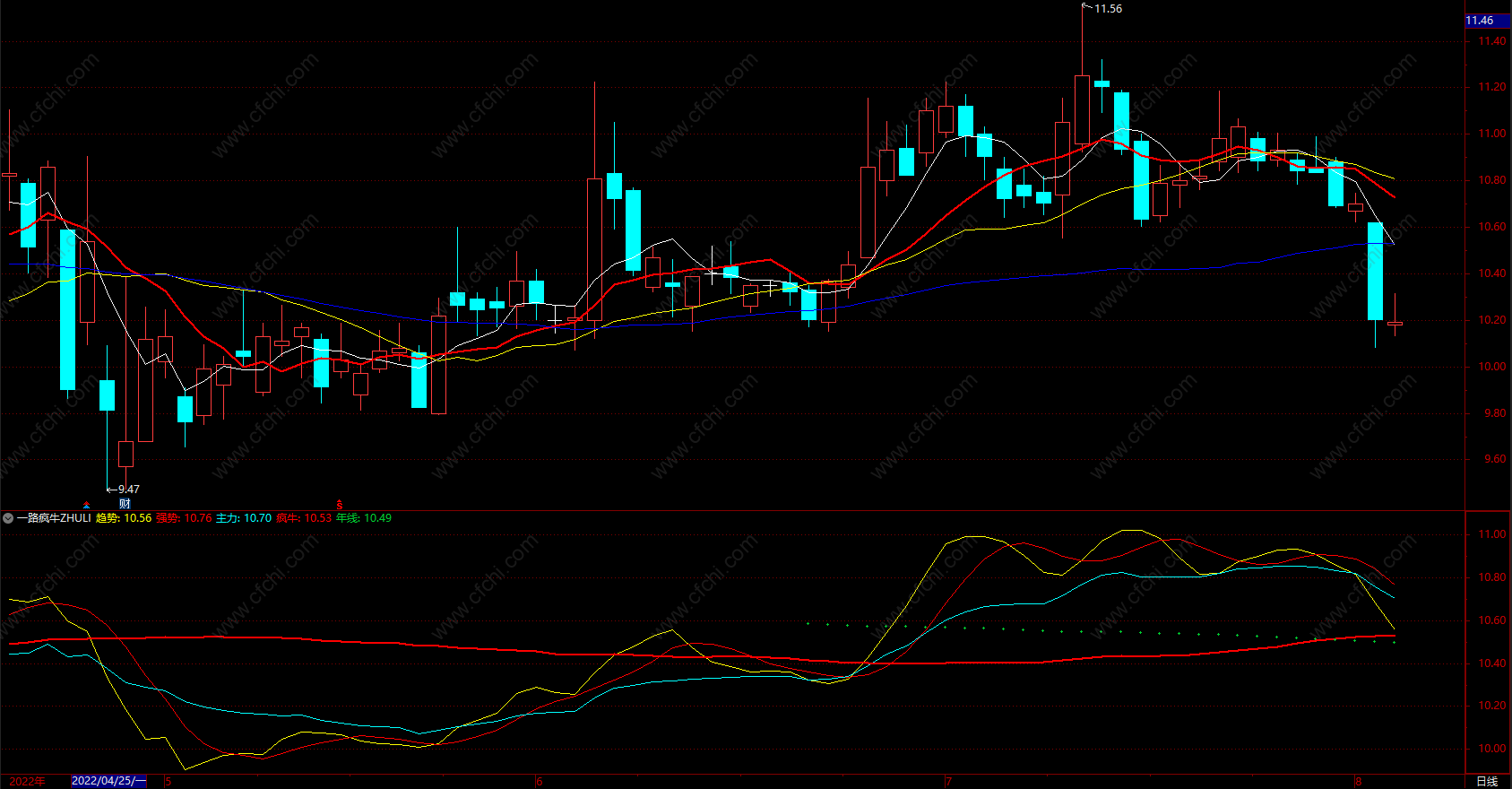The image size is (1512, 789).
Task: Click the 一路疯牛ZHULI indicator name
Action: pyautogui.click(x=54, y=518)
